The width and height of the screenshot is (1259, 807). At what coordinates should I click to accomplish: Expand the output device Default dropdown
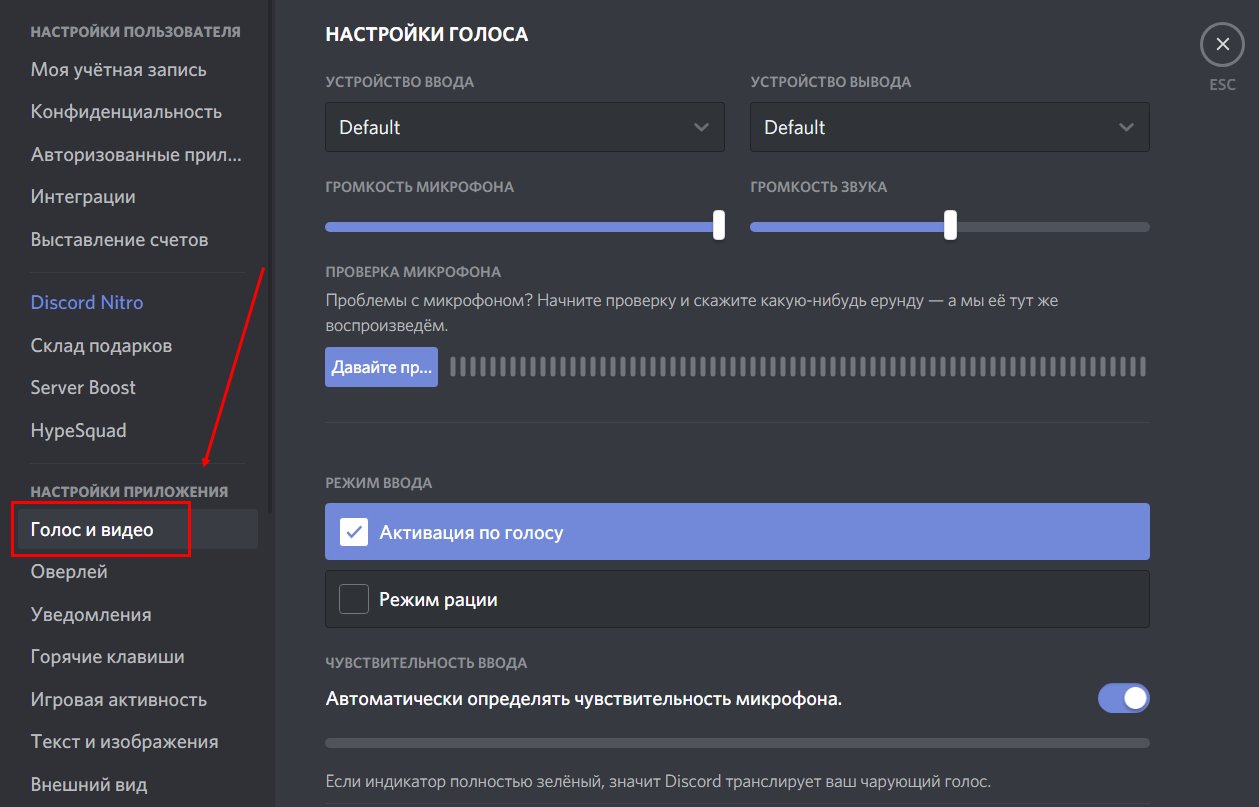tap(948, 127)
